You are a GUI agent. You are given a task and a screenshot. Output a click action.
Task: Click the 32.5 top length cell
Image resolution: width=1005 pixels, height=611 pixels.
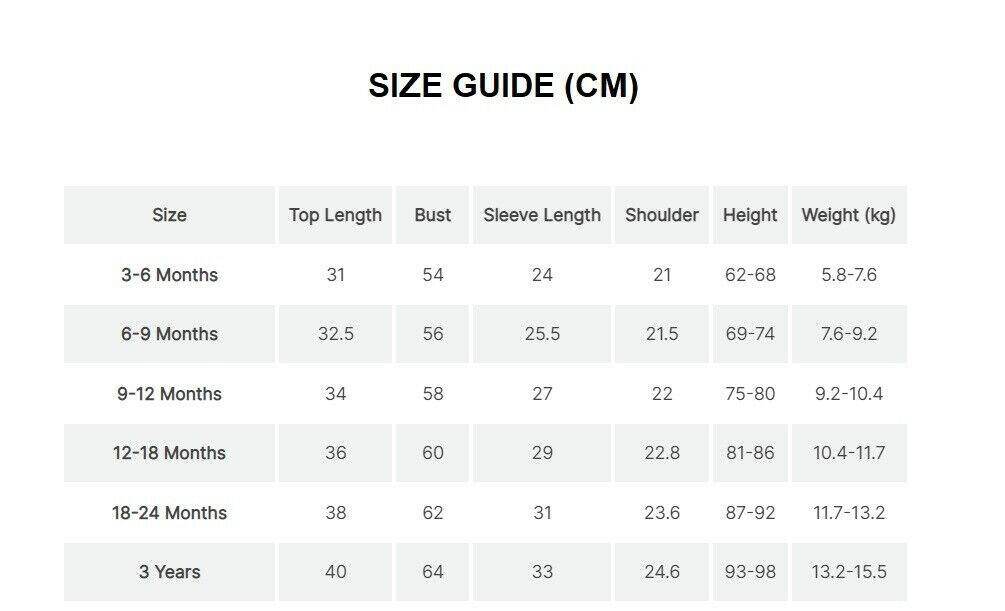[335, 334]
